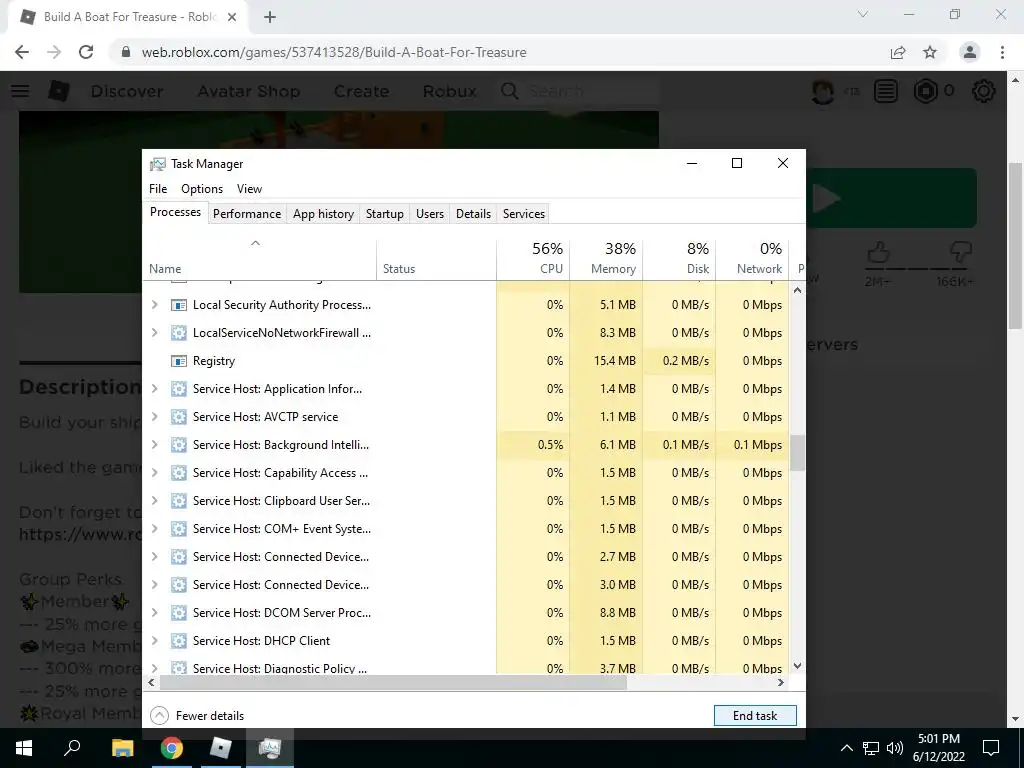Viewport: 1024px width, 768px height.
Task: Share this page from address bar
Action: click(x=898, y=52)
